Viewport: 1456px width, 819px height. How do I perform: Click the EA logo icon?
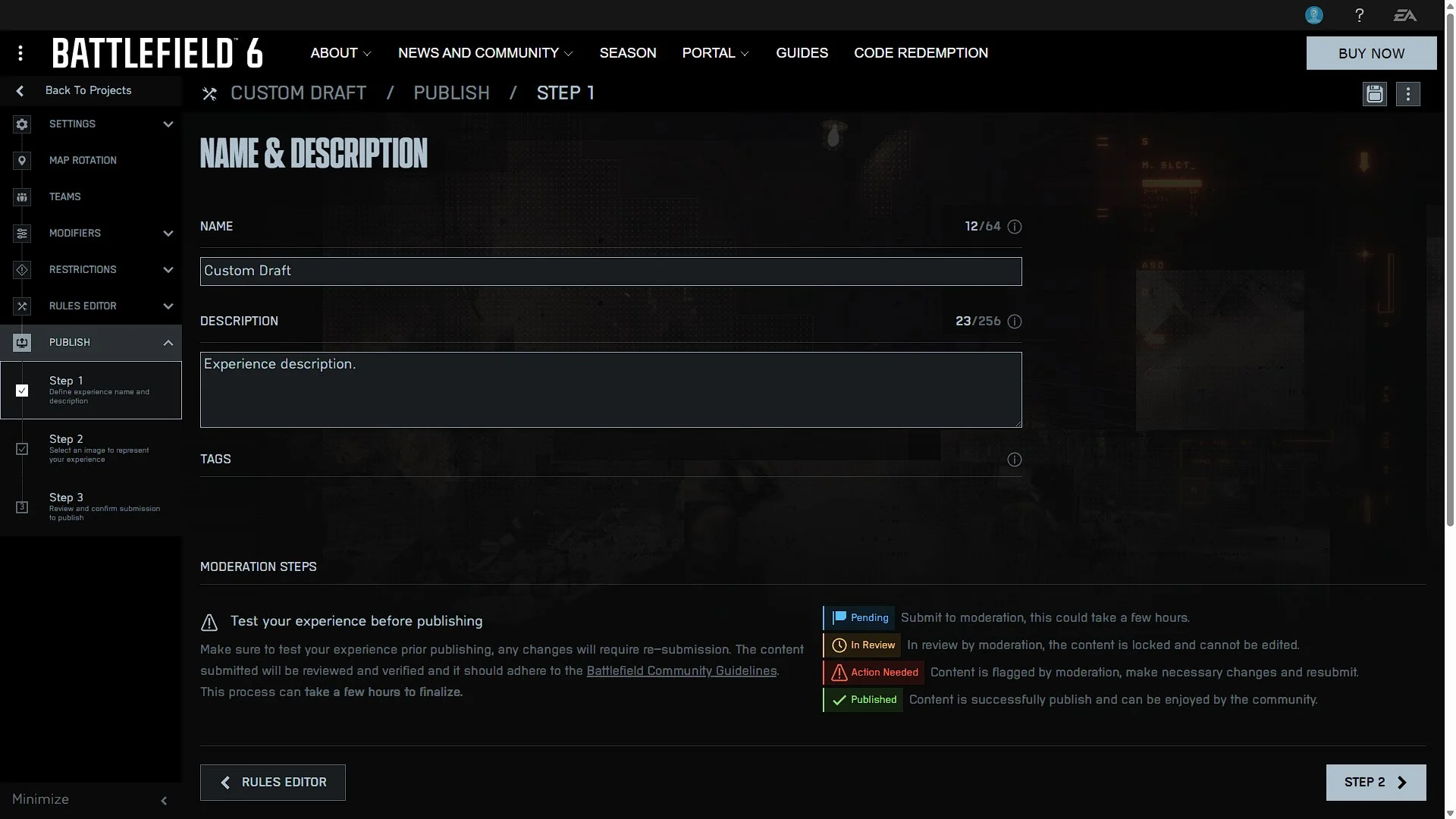[1404, 15]
